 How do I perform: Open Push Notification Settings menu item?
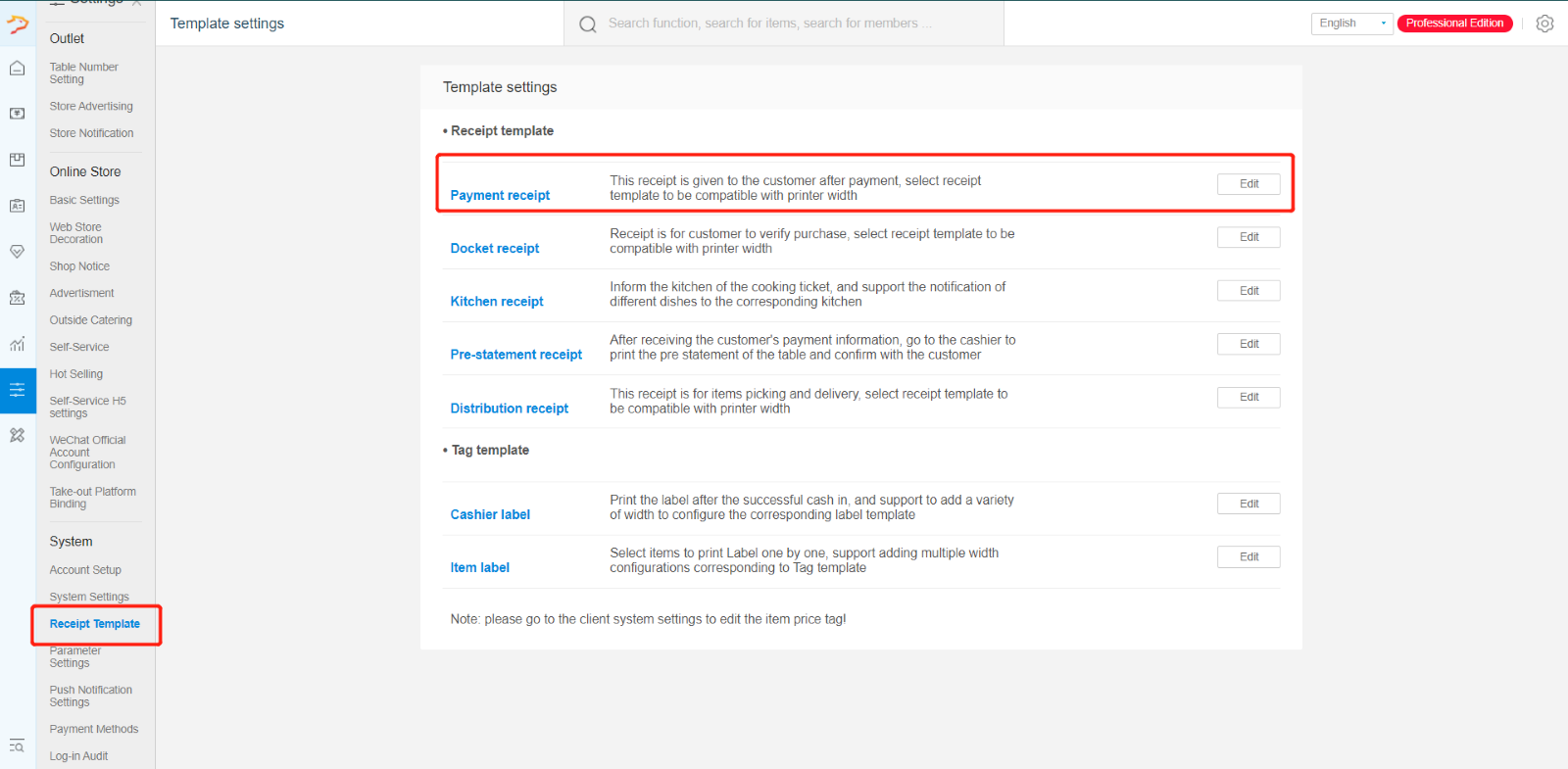tap(91, 697)
